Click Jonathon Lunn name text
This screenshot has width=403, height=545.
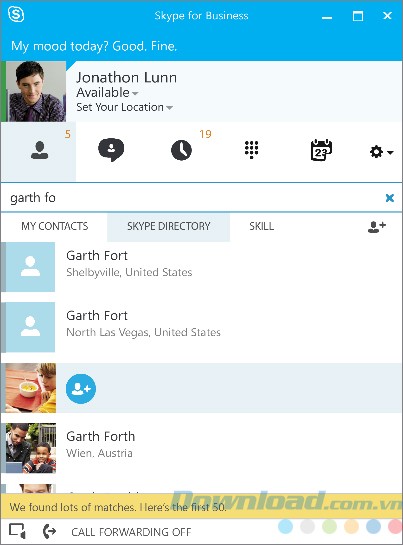127,77
